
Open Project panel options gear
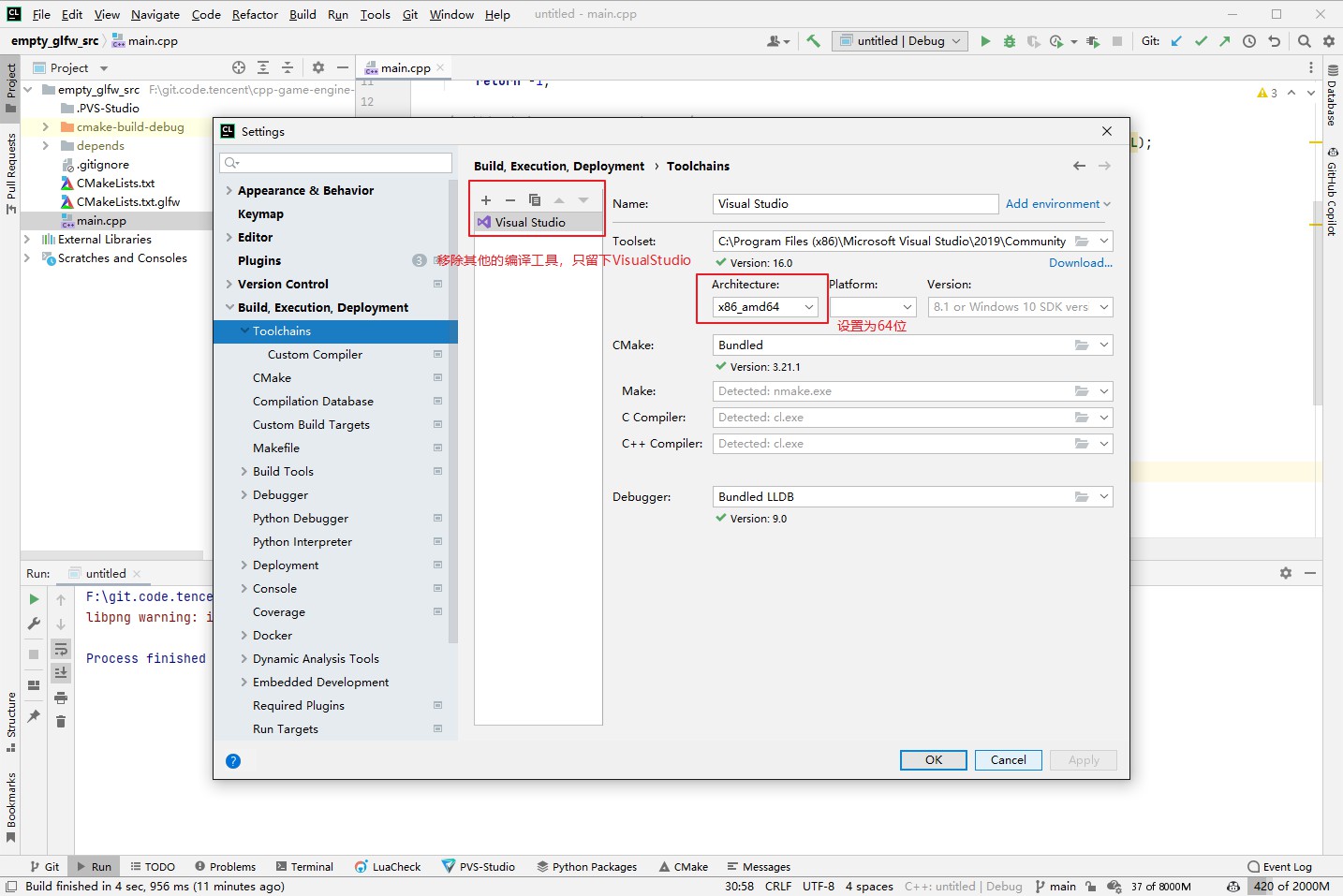point(318,67)
